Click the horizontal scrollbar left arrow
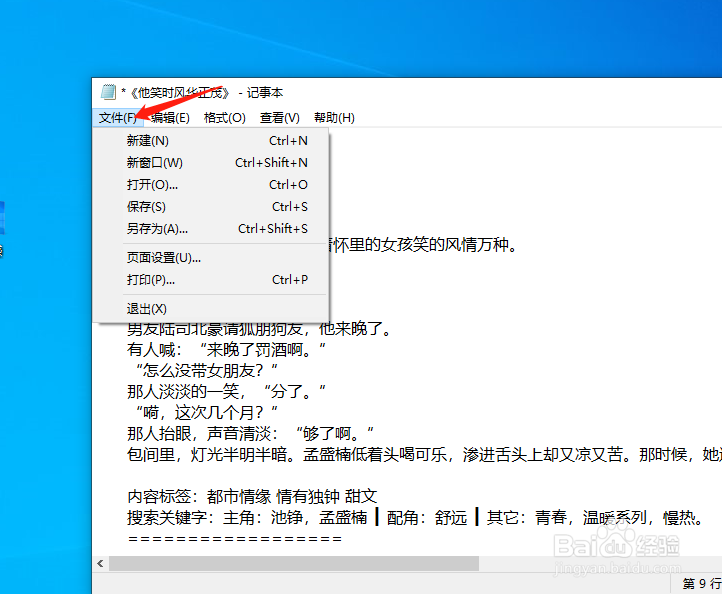Image resolution: width=722 pixels, height=594 pixels. click(x=100, y=563)
